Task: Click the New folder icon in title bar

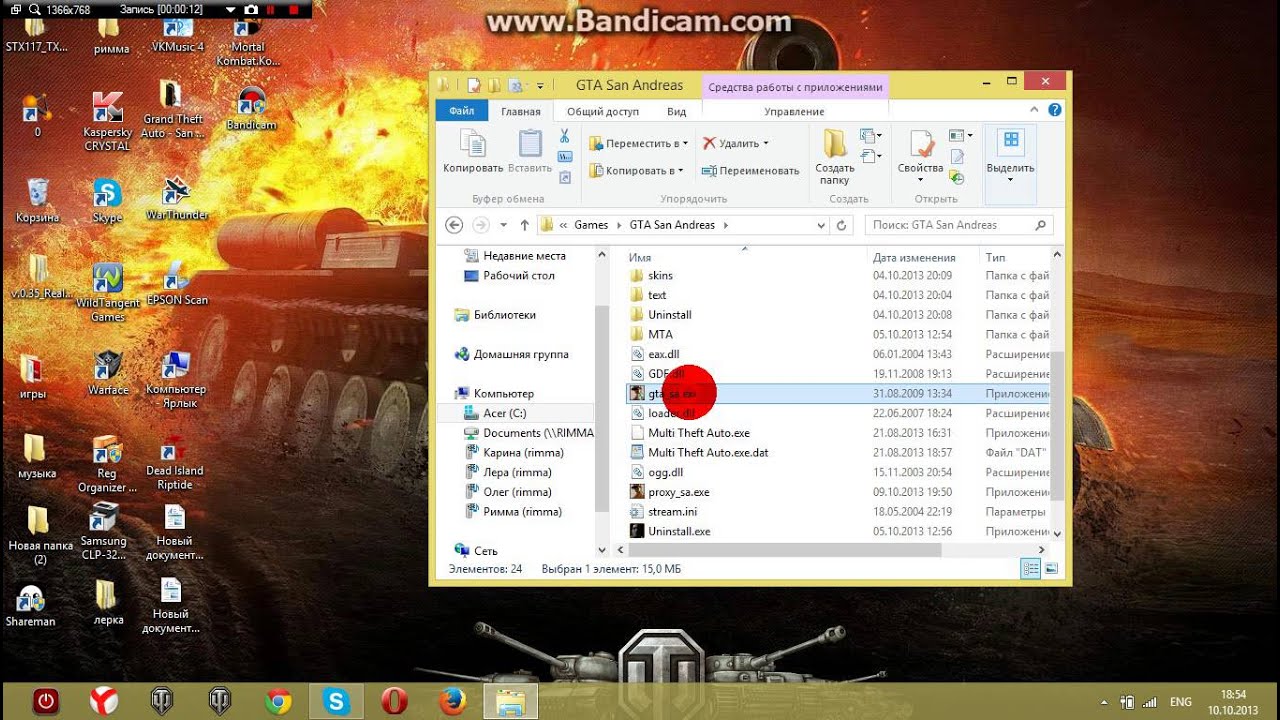Action: [494, 86]
